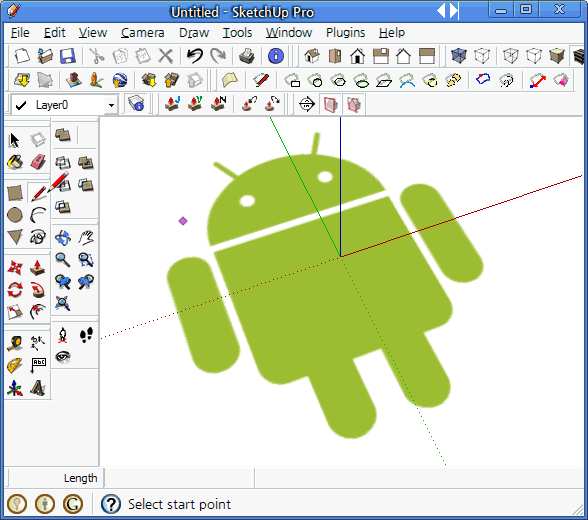This screenshot has width=588, height=520.
Task: Select the Paint Bucket tool
Action: [15, 162]
